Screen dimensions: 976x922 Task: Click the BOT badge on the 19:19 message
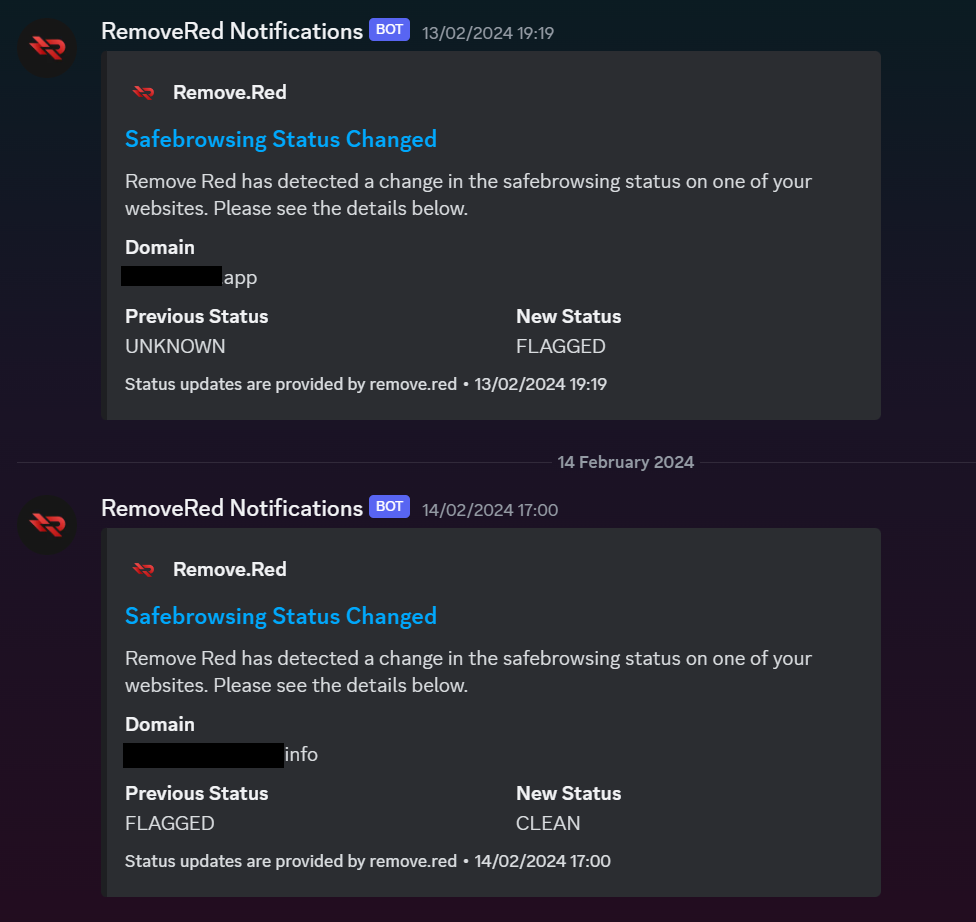[x=389, y=30]
